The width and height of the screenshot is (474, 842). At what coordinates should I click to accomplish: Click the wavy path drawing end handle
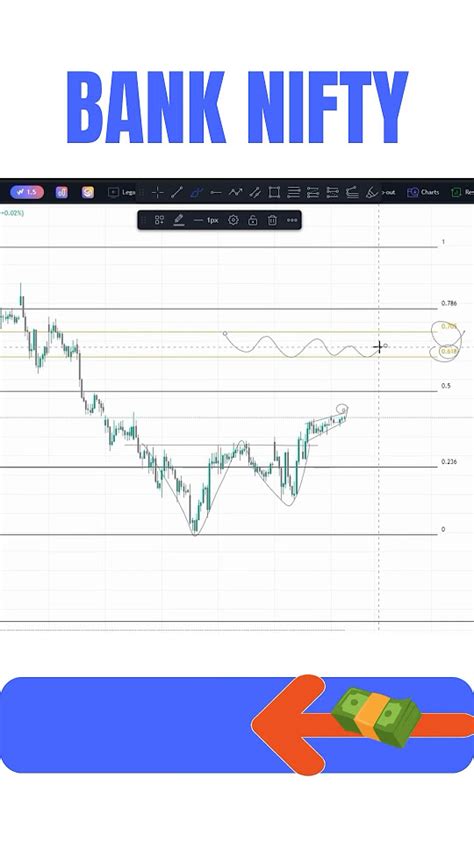(x=385, y=346)
